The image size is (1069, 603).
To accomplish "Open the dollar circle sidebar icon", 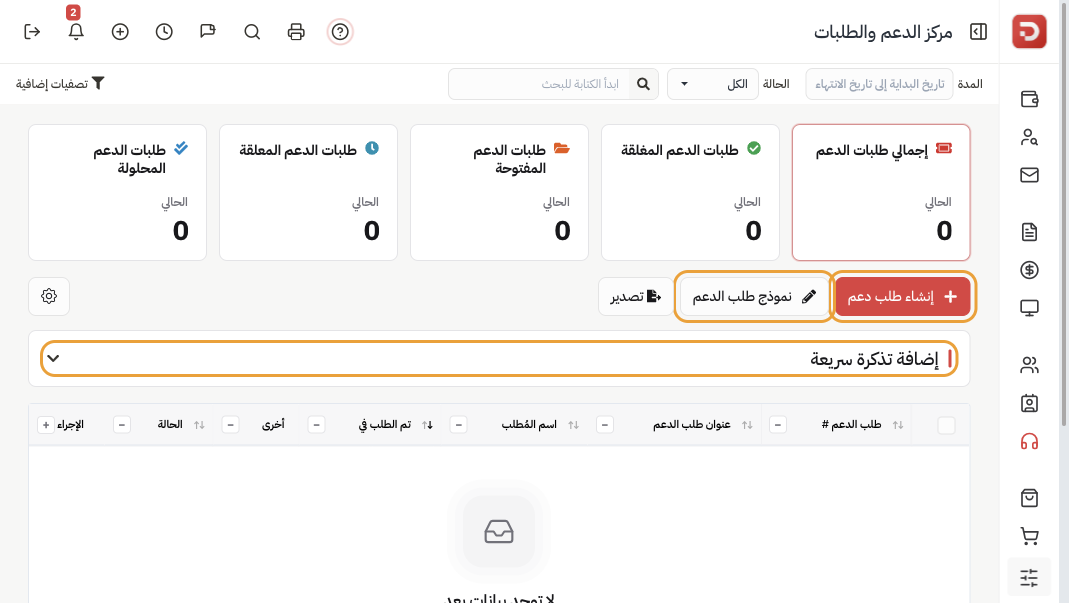I will [x=1029, y=270].
